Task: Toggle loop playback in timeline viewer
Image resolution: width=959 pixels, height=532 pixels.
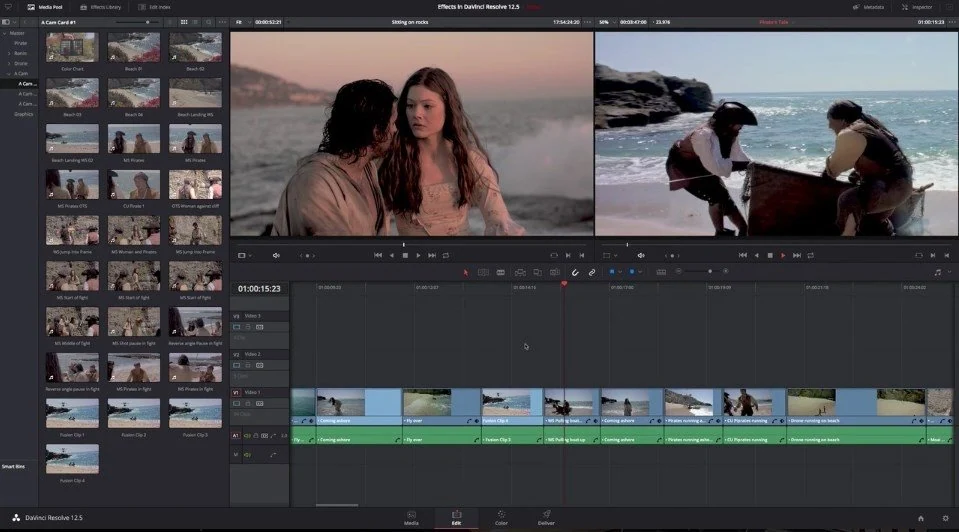Action: 810,256
